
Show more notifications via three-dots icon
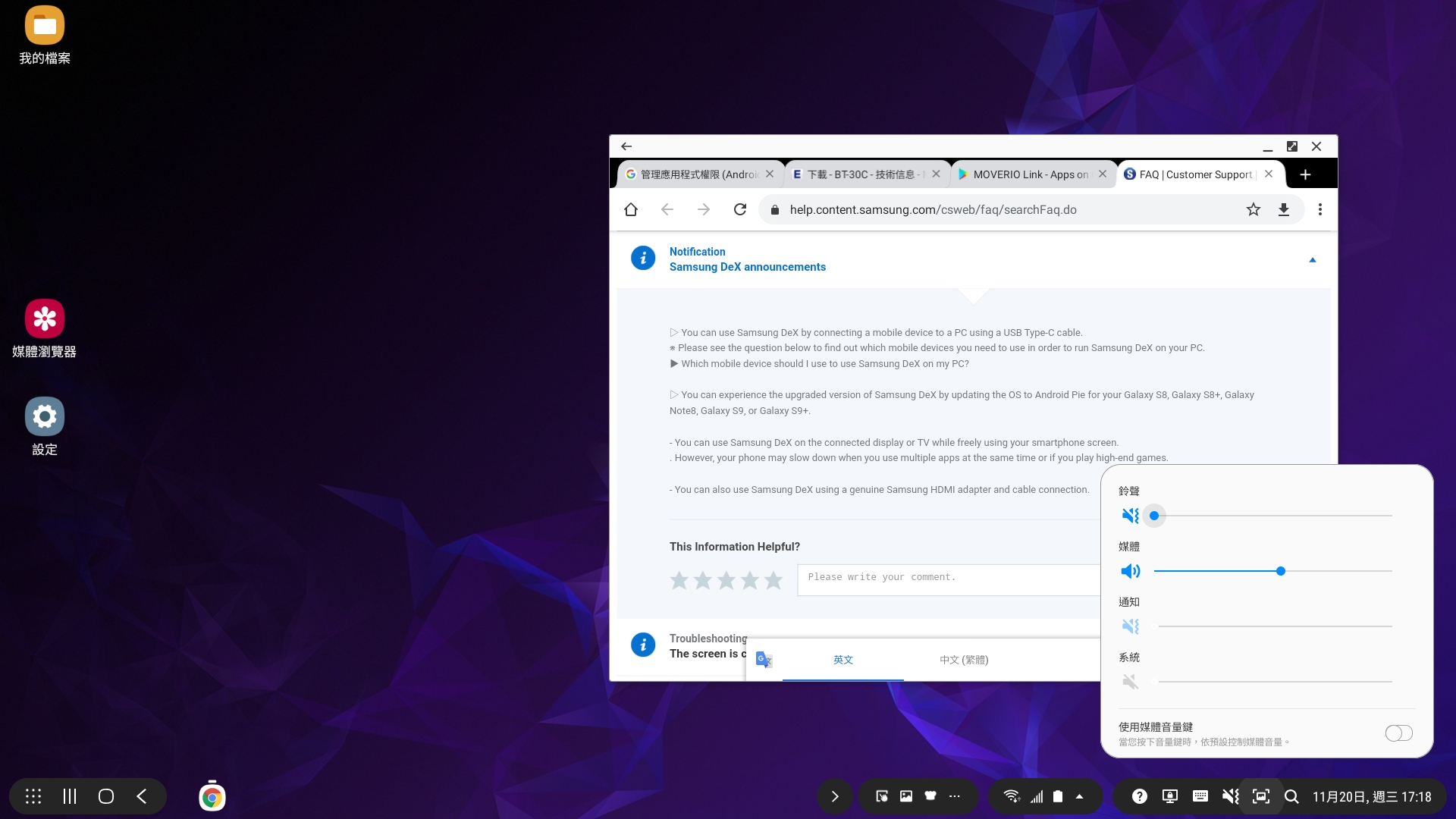(x=955, y=796)
